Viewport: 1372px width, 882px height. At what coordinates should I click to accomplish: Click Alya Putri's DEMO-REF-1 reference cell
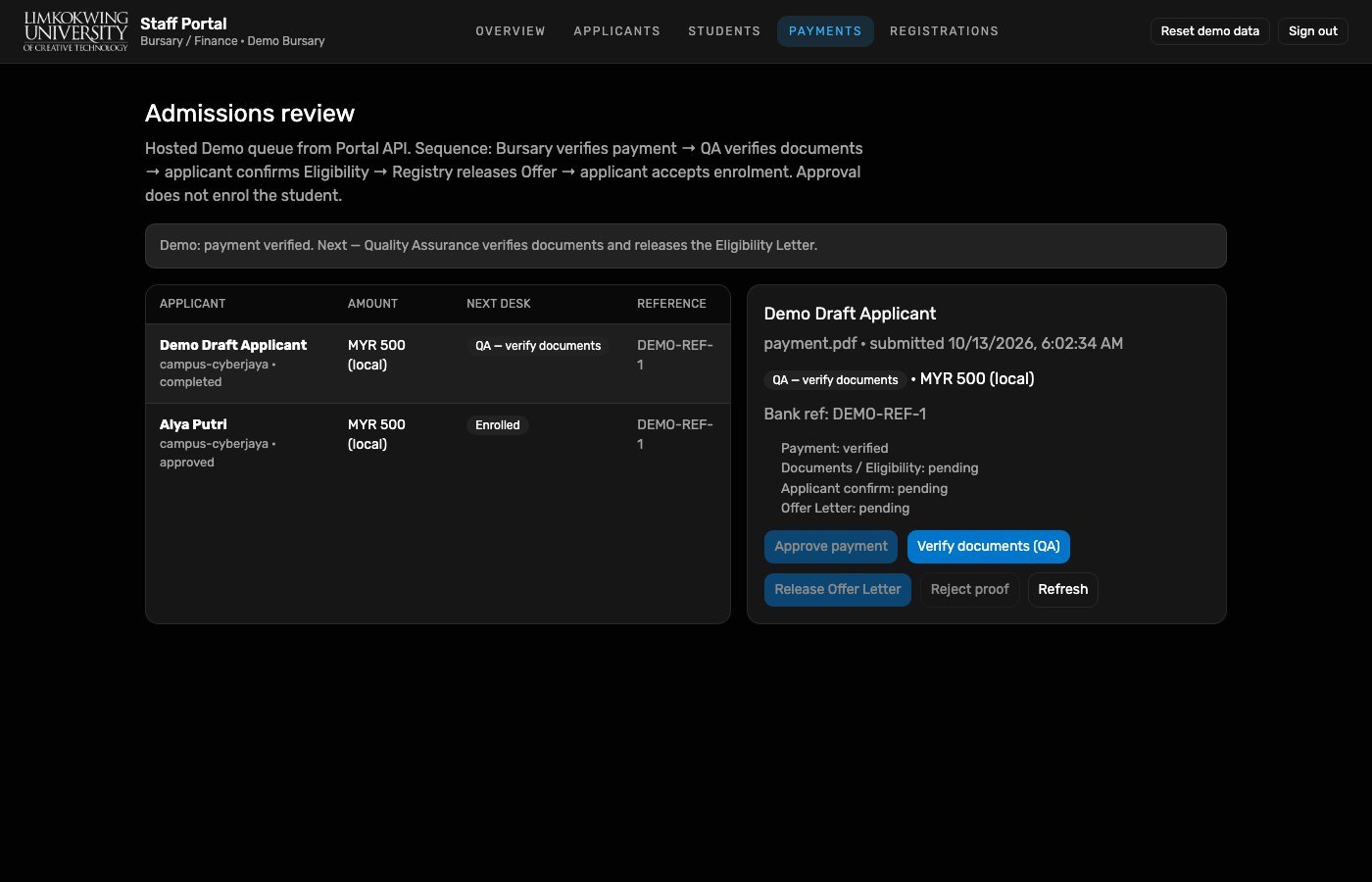(675, 434)
